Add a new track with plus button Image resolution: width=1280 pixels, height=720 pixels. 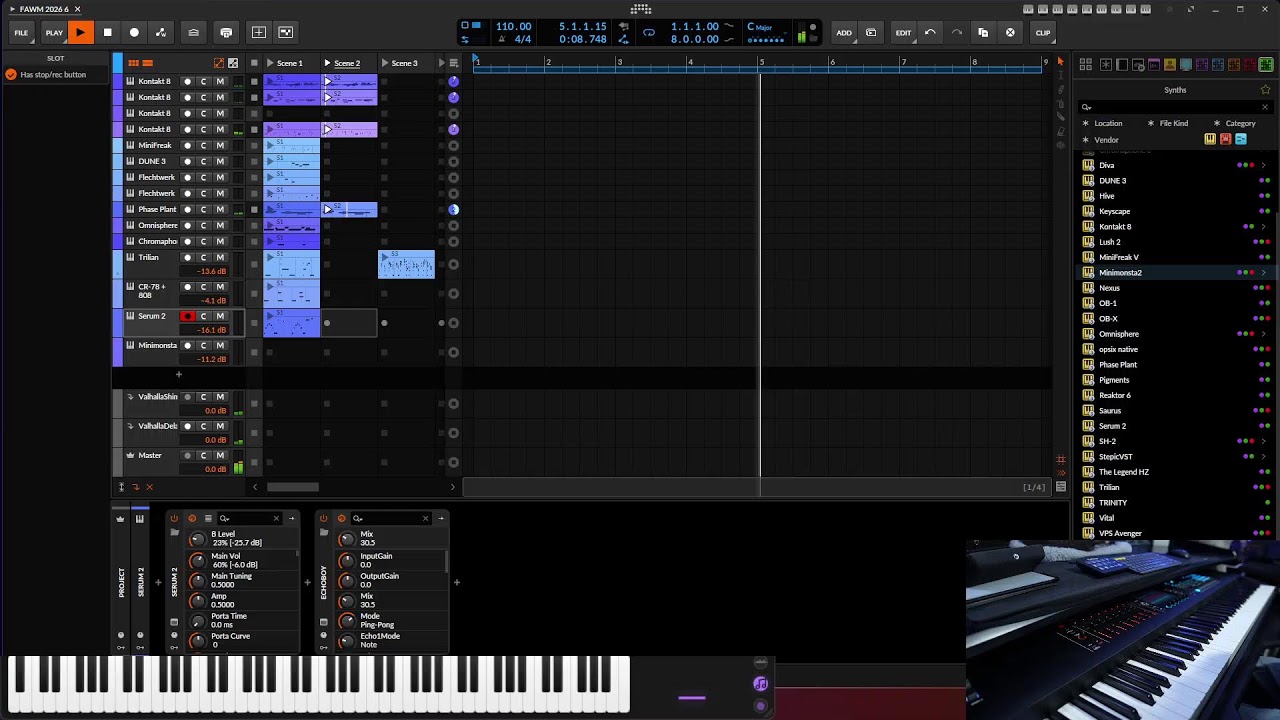(x=178, y=375)
